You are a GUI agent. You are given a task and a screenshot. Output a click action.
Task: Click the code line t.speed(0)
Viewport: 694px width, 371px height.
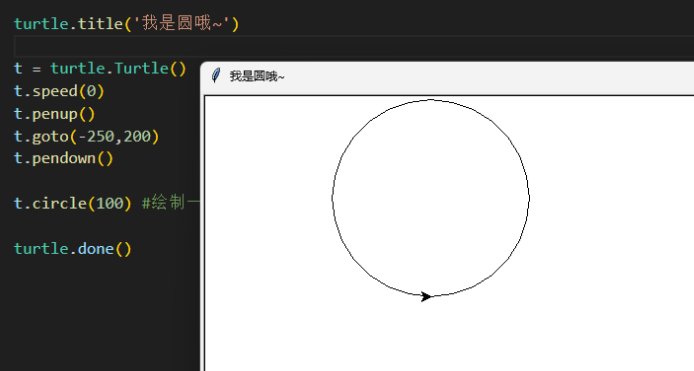[59, 91]
